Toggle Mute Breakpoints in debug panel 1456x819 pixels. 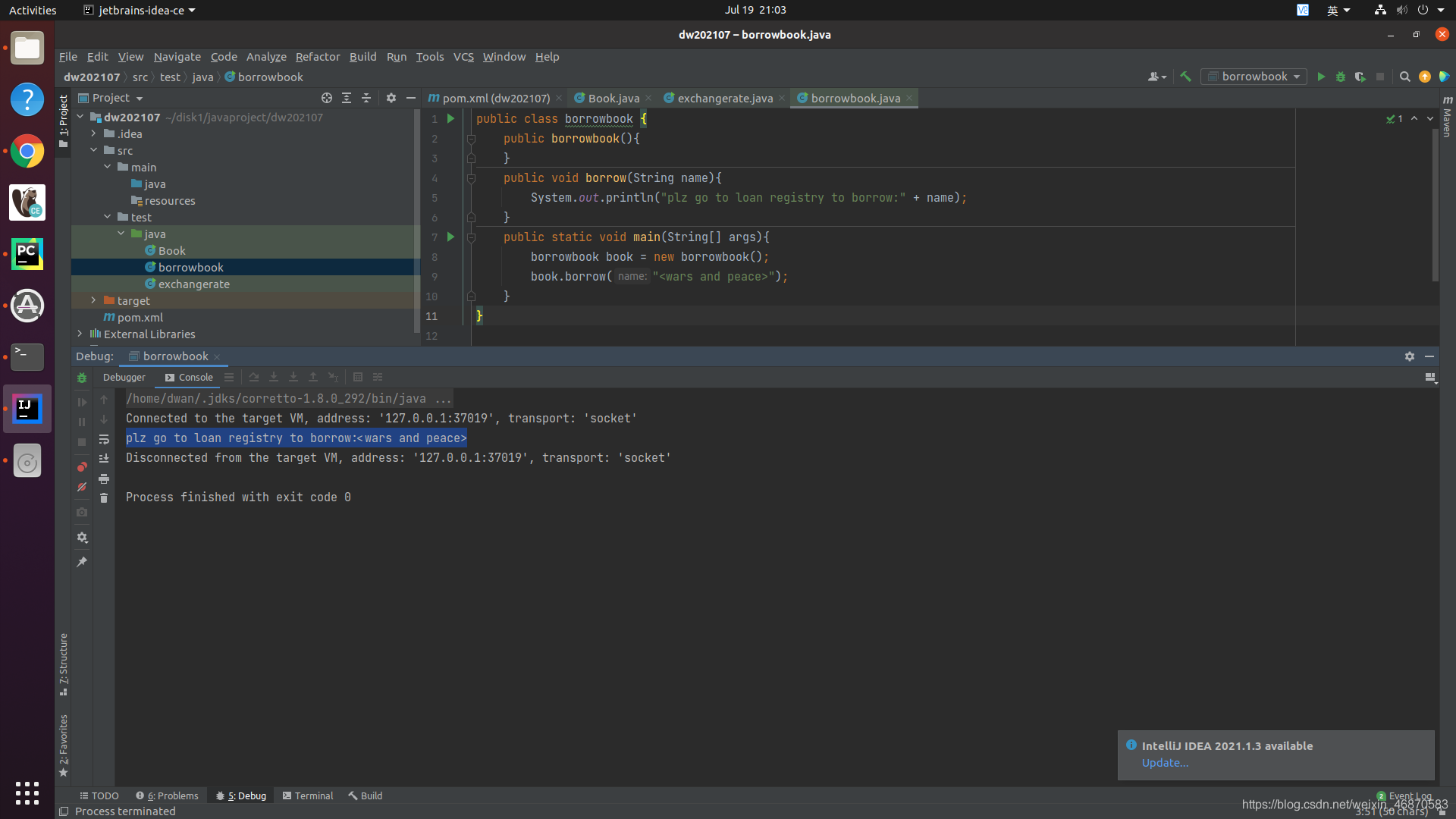[82, 488]
